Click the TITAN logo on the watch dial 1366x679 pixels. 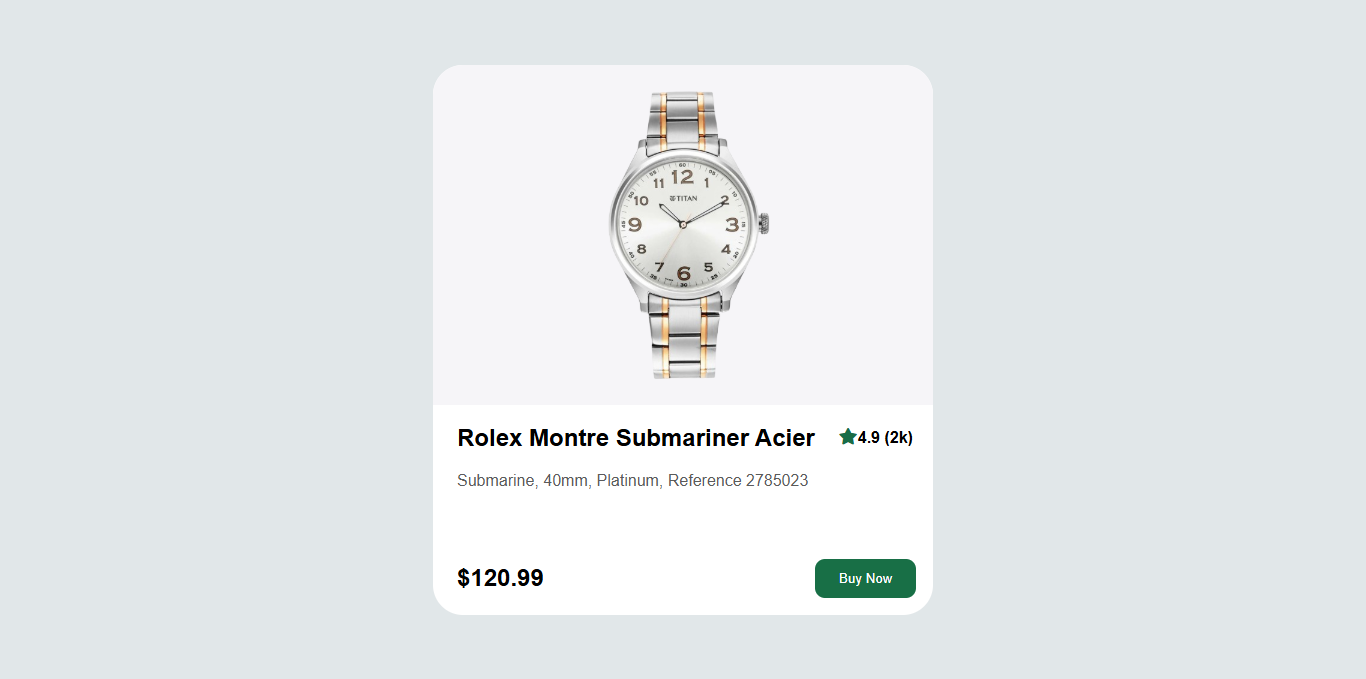[683, 198]
